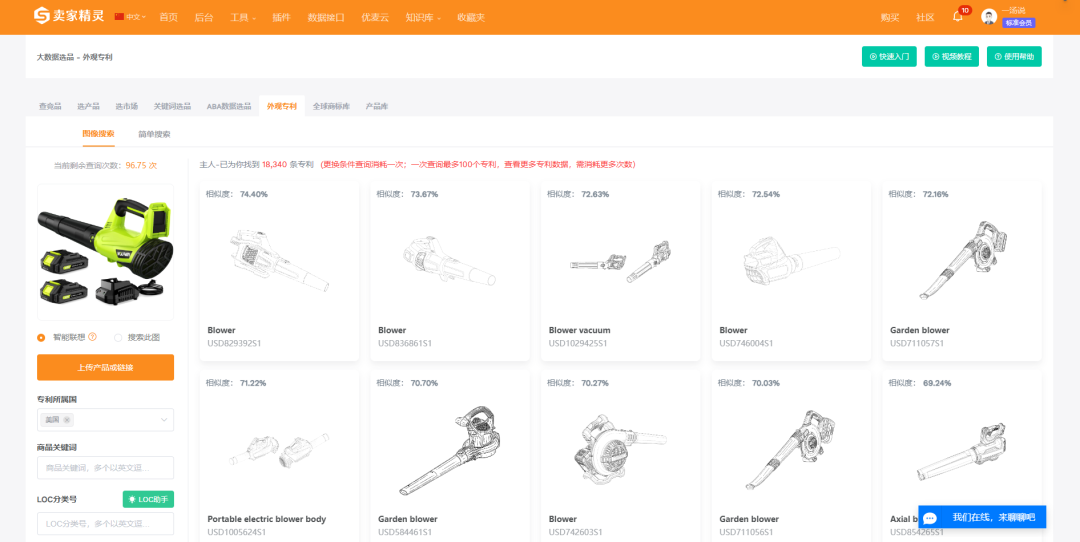This screenshot has height=542, width=1080.
Task: Click the 卖家精灵 logo
Action: click(x=69, y=16)
